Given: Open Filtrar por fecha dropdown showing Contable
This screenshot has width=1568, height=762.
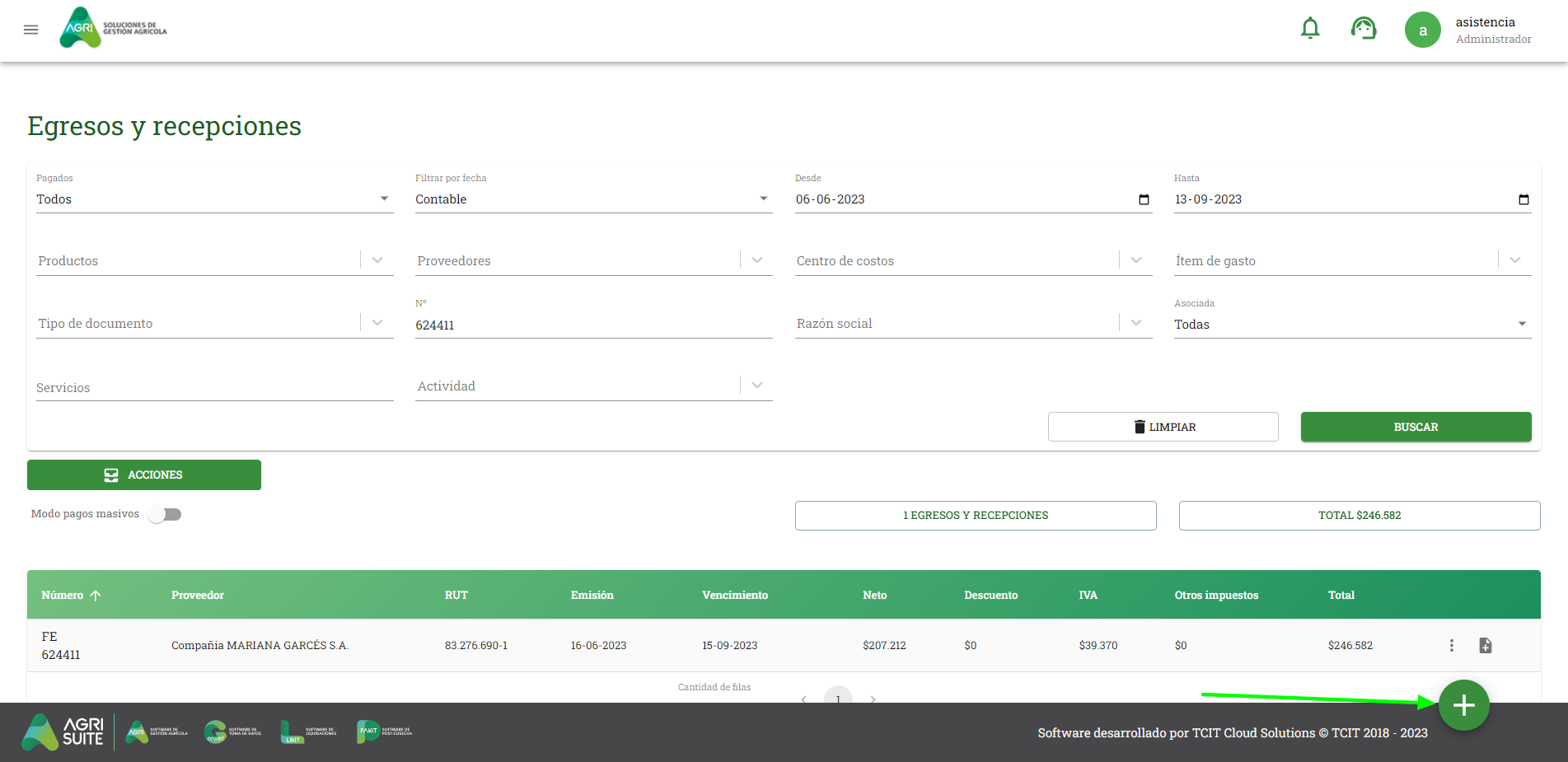Looking at the screenshot, I should tap(593, 199).
